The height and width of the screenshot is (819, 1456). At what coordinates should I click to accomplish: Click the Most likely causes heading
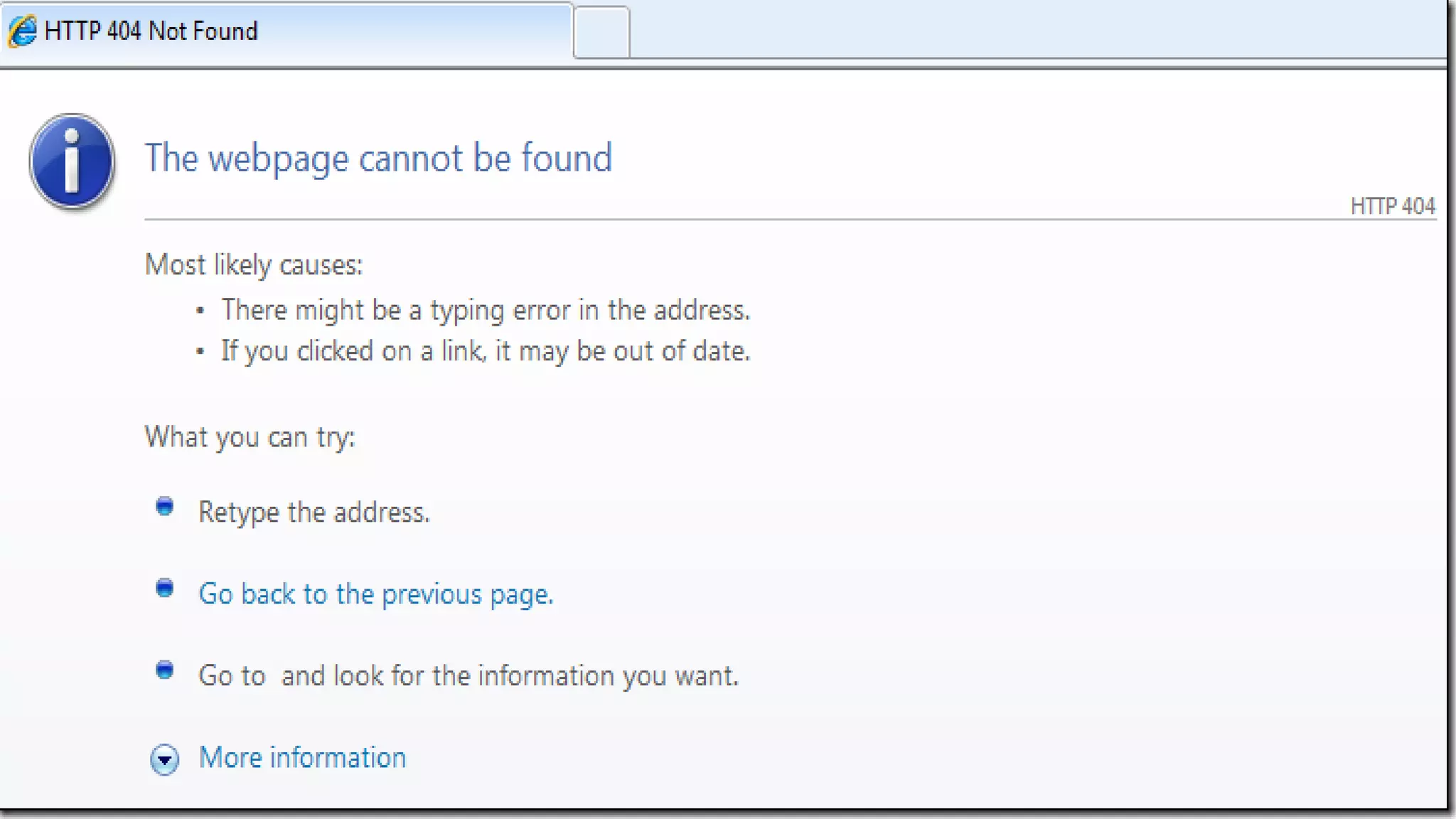254,265
